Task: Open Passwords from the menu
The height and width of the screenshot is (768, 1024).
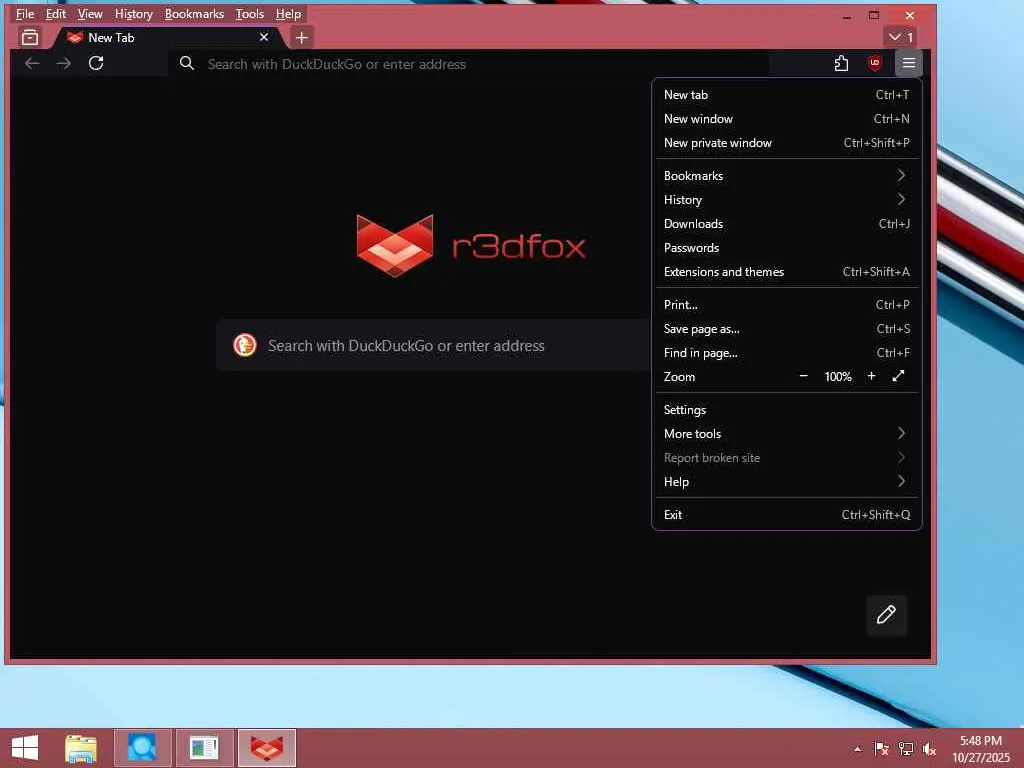Action: 786,248
